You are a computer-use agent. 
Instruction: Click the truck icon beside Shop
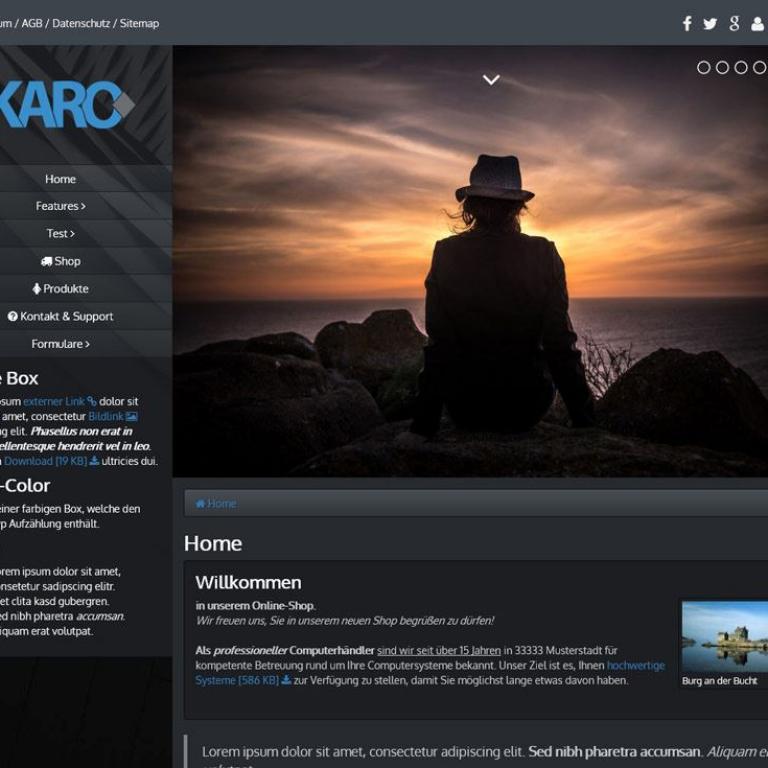tap(46, 261)
